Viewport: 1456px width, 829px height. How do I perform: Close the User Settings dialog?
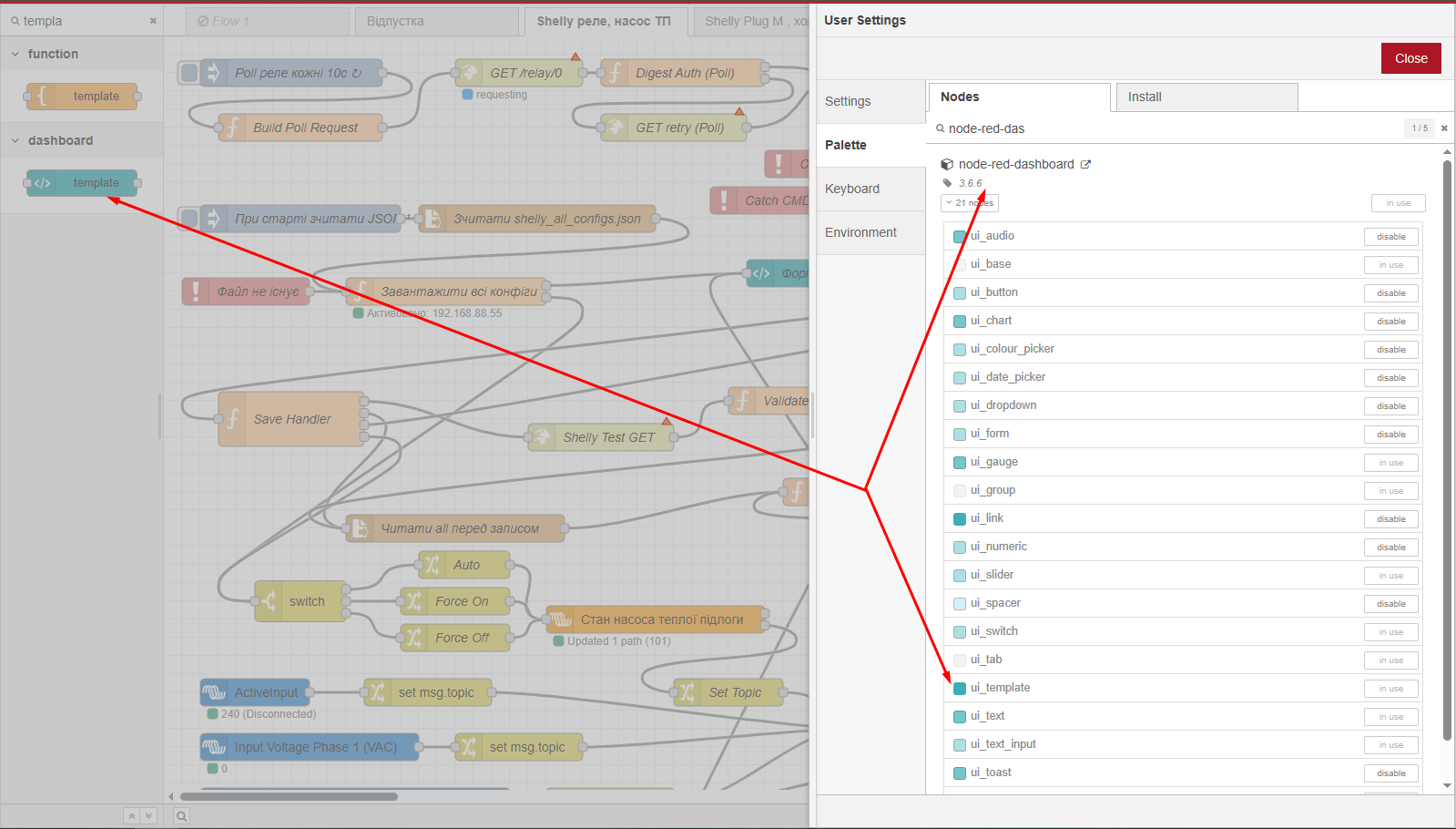1410,58
